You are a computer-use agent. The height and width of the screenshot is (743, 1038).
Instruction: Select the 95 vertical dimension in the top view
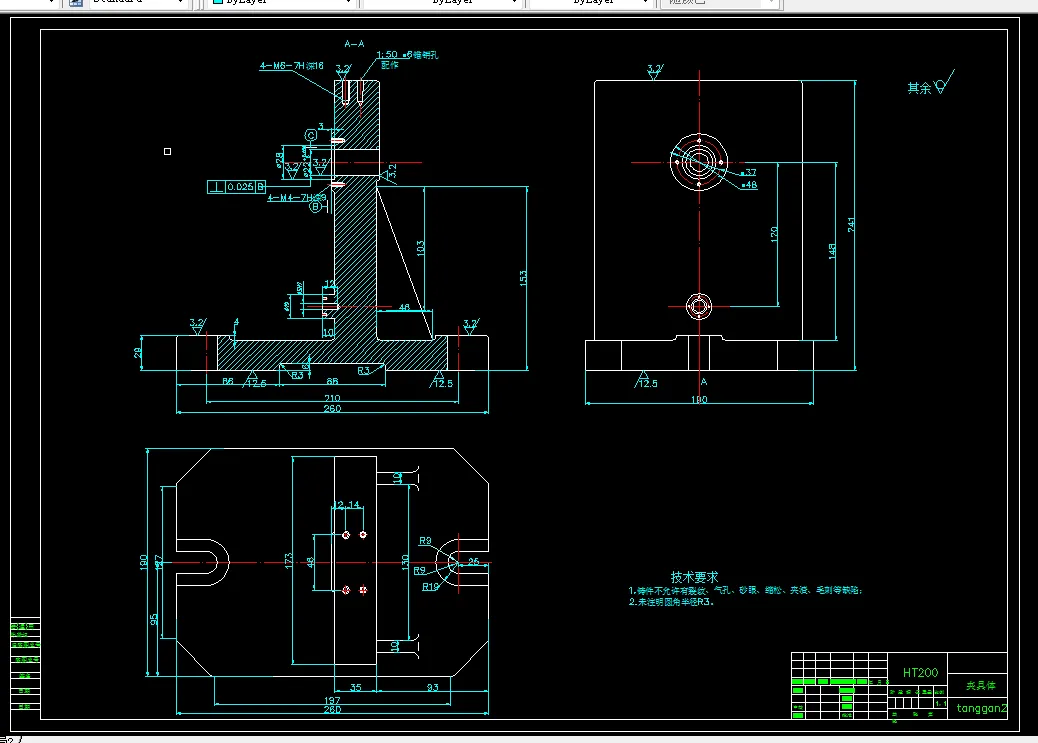pos(154,619)
